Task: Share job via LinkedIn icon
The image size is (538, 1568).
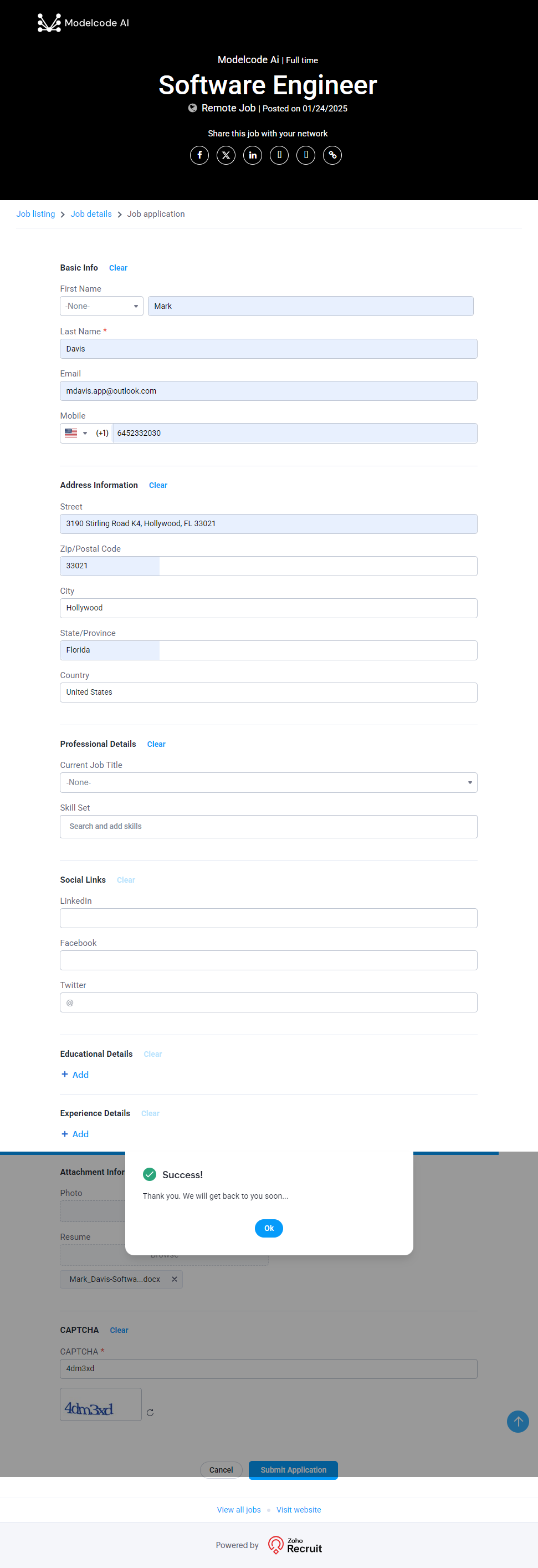Action: coord(253,155)
